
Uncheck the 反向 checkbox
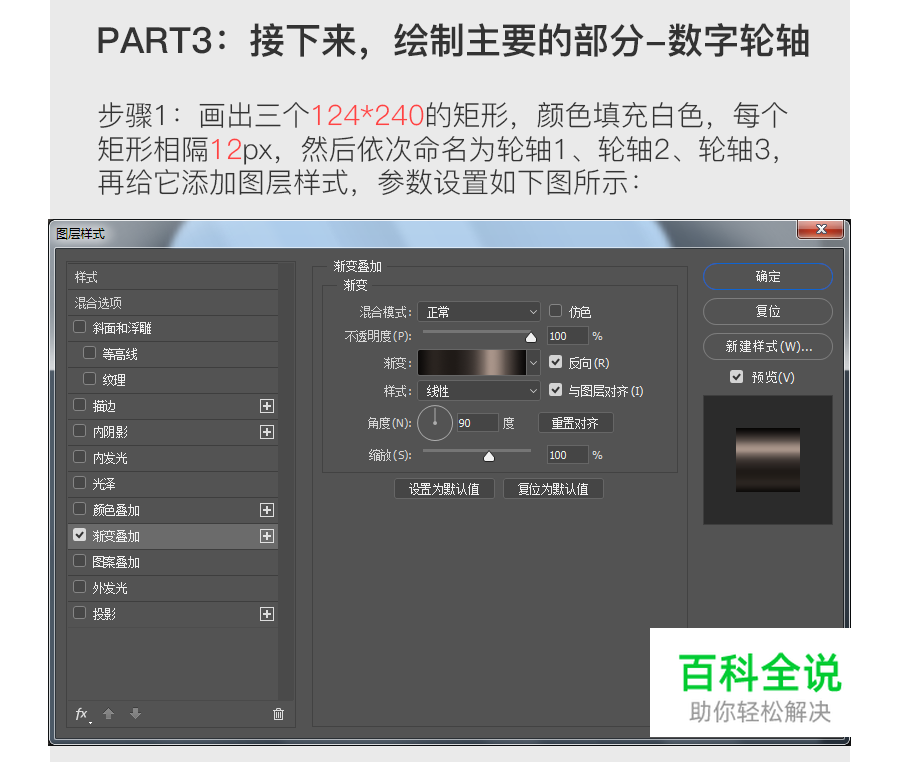556,362
